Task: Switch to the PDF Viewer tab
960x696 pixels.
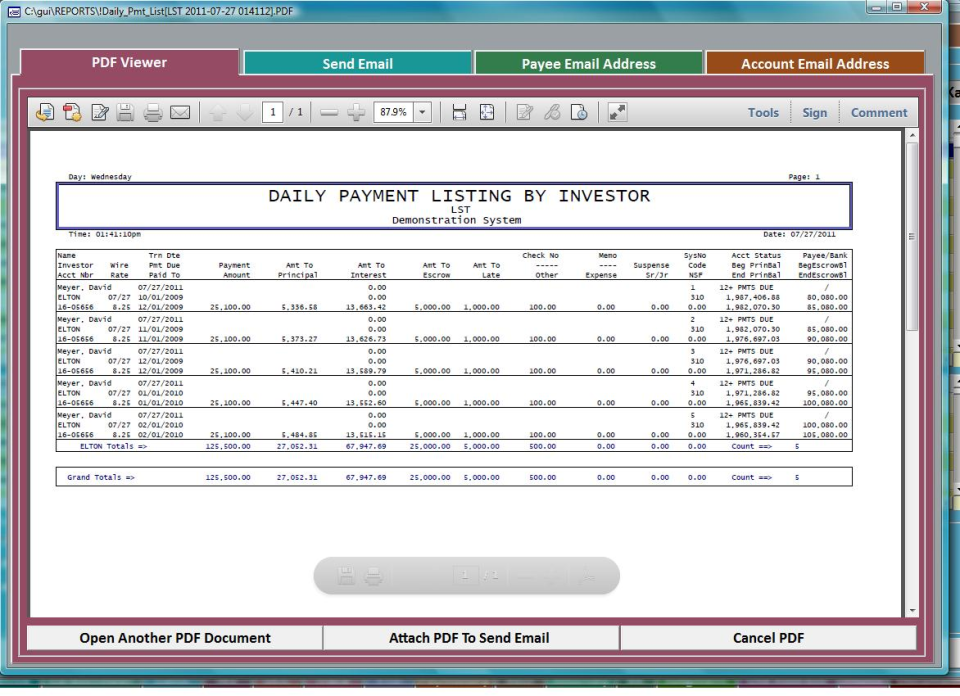Action: click(x=129, y=62)
